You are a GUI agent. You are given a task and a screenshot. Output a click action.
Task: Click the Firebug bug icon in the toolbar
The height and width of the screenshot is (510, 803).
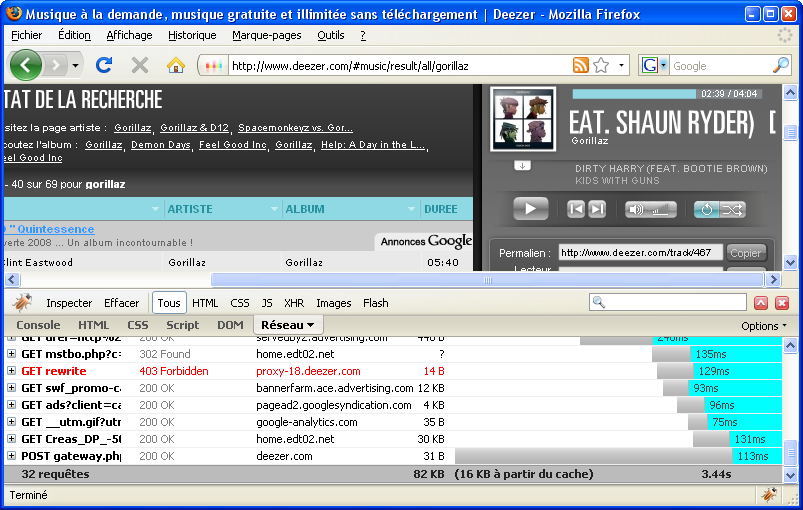pos(22,303)
